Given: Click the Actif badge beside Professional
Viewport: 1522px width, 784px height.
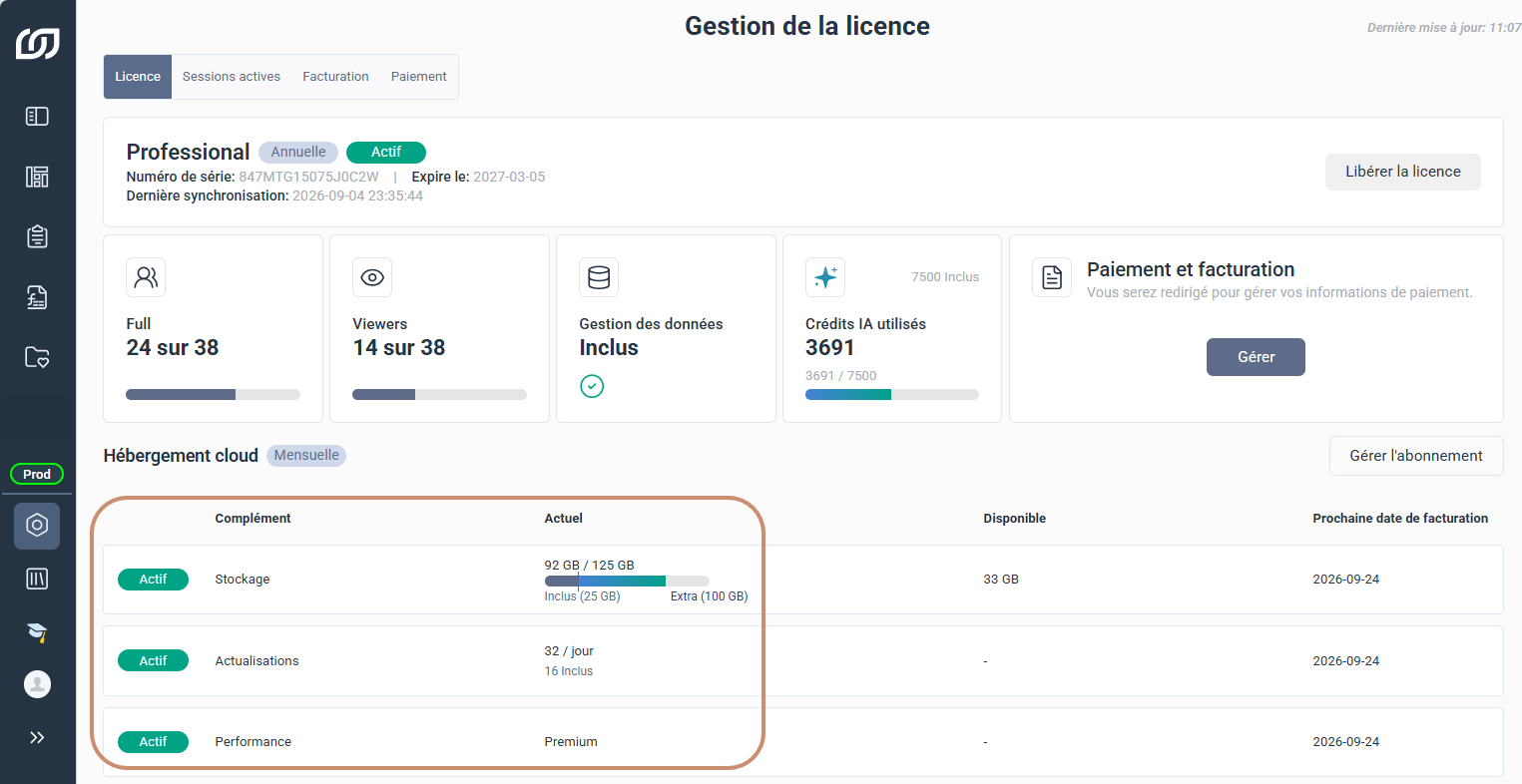Looking at the screenshot, I should 386,152.
